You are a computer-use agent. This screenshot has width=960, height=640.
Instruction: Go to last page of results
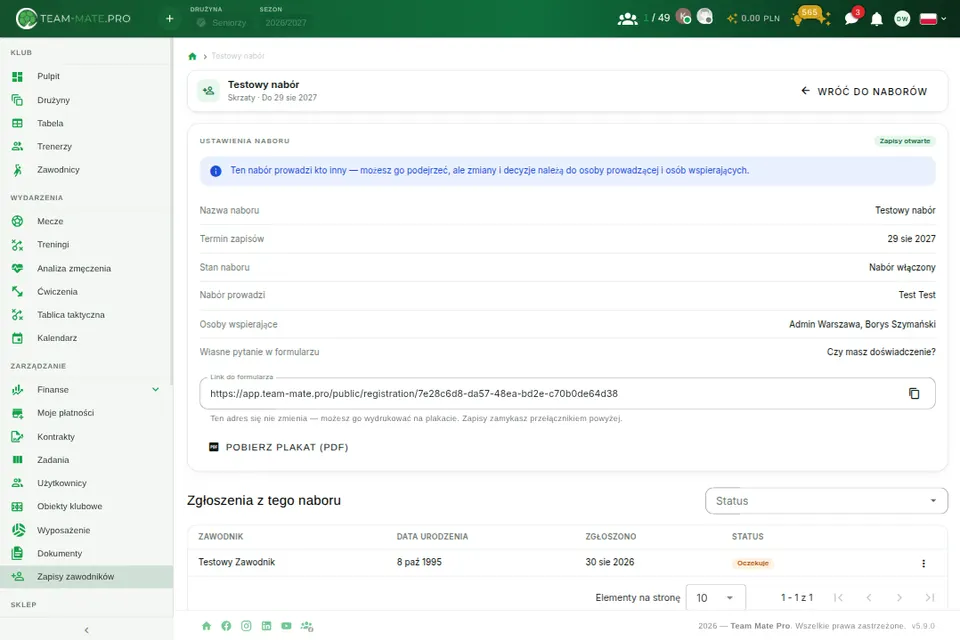click(930, 598)
